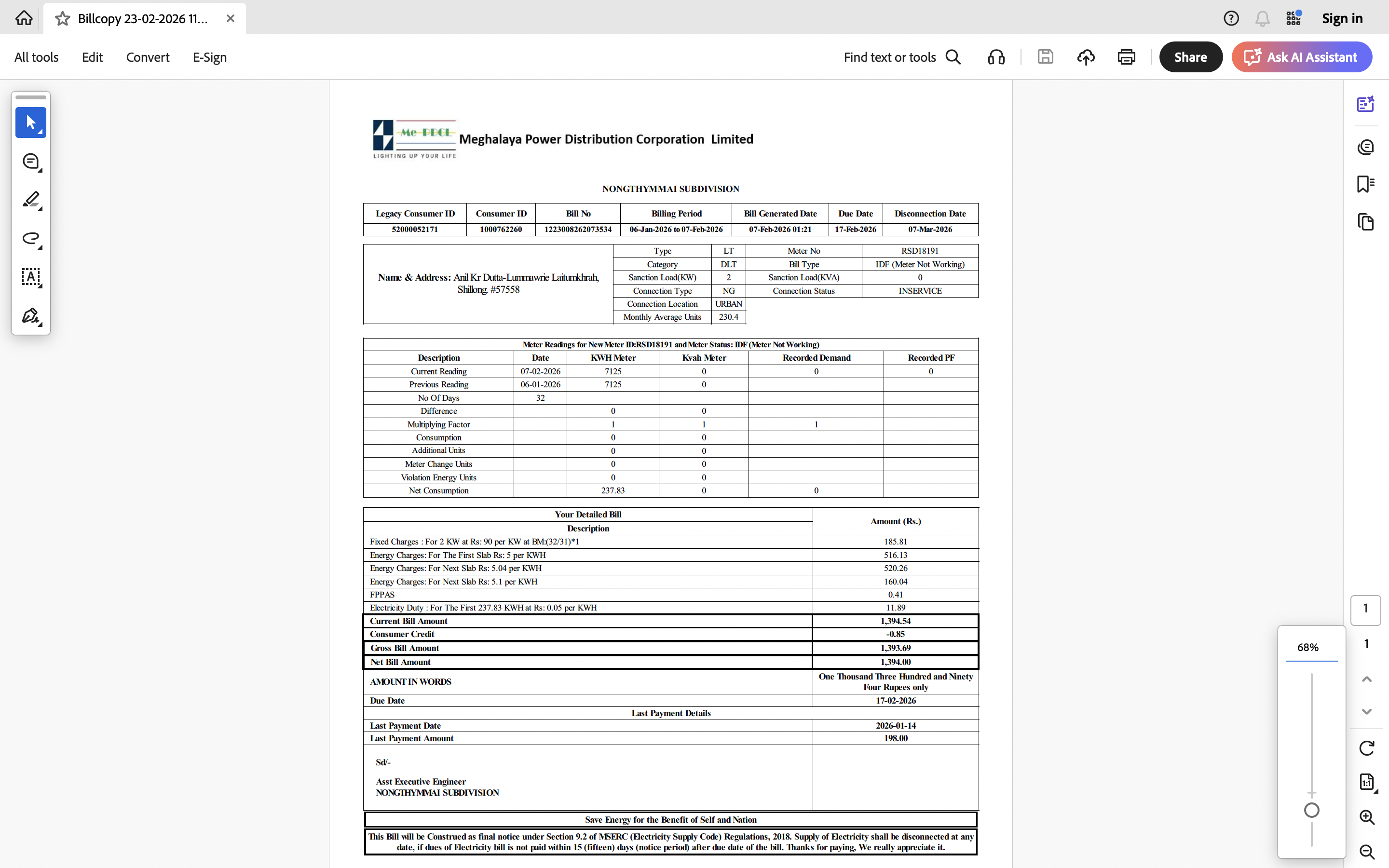Open the Bookmarks panel
The width and height of the screenshot is (1389, 868).
1365,184
